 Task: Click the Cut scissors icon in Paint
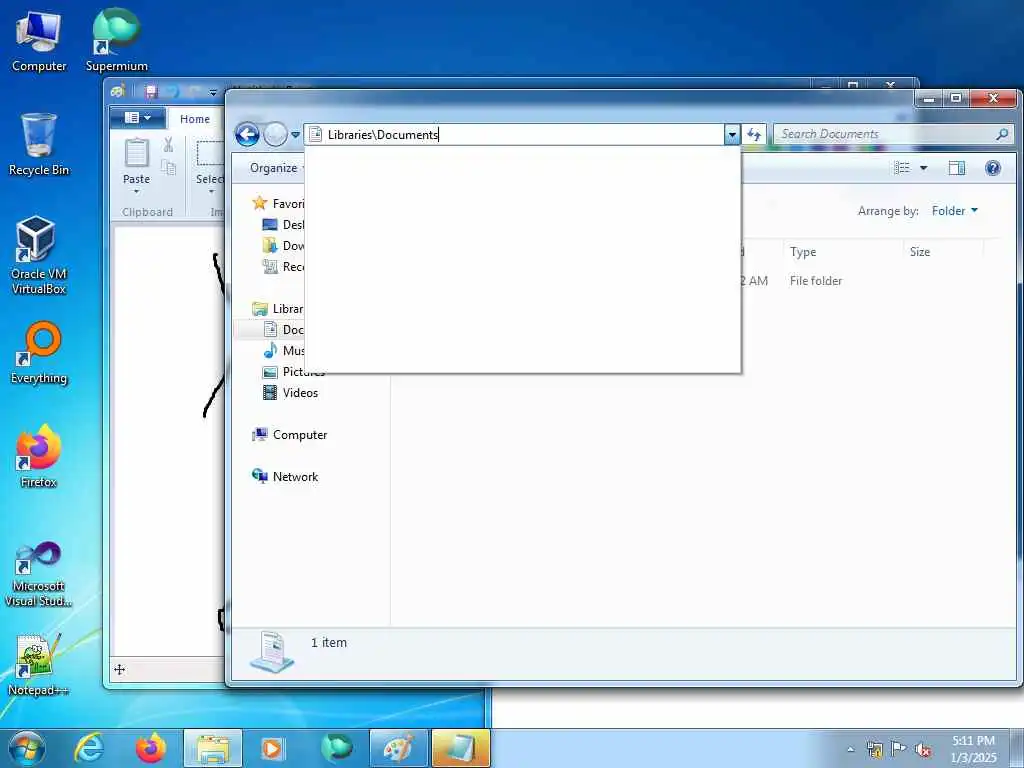168,144
